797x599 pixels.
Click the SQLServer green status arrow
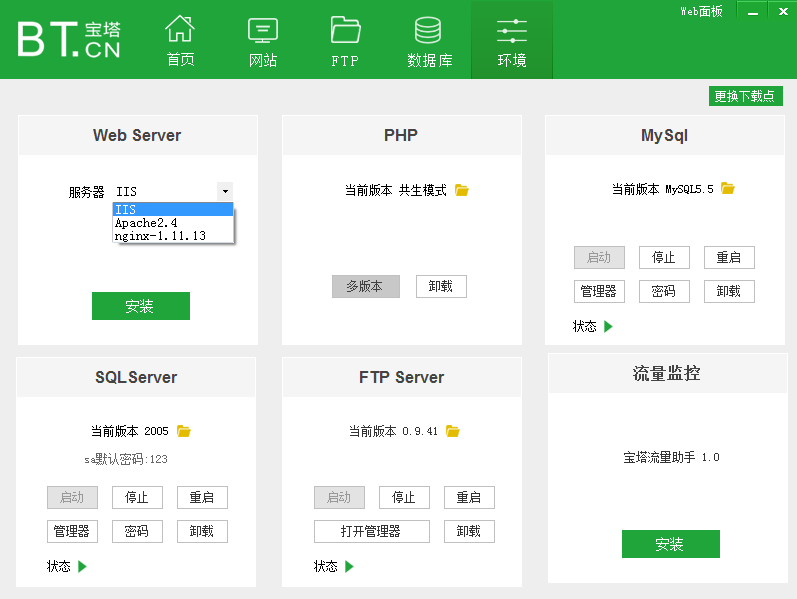point(82,566)
